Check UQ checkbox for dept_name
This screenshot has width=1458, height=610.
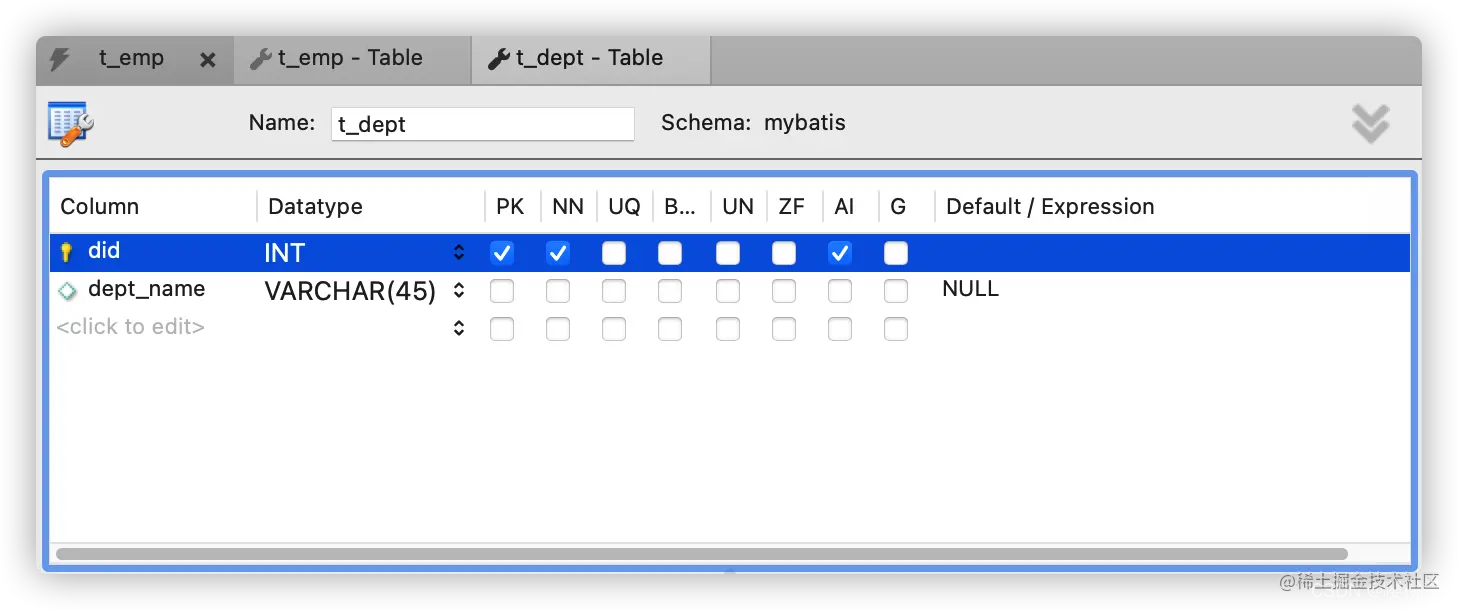pyautogui.click(x=614, y=291)
